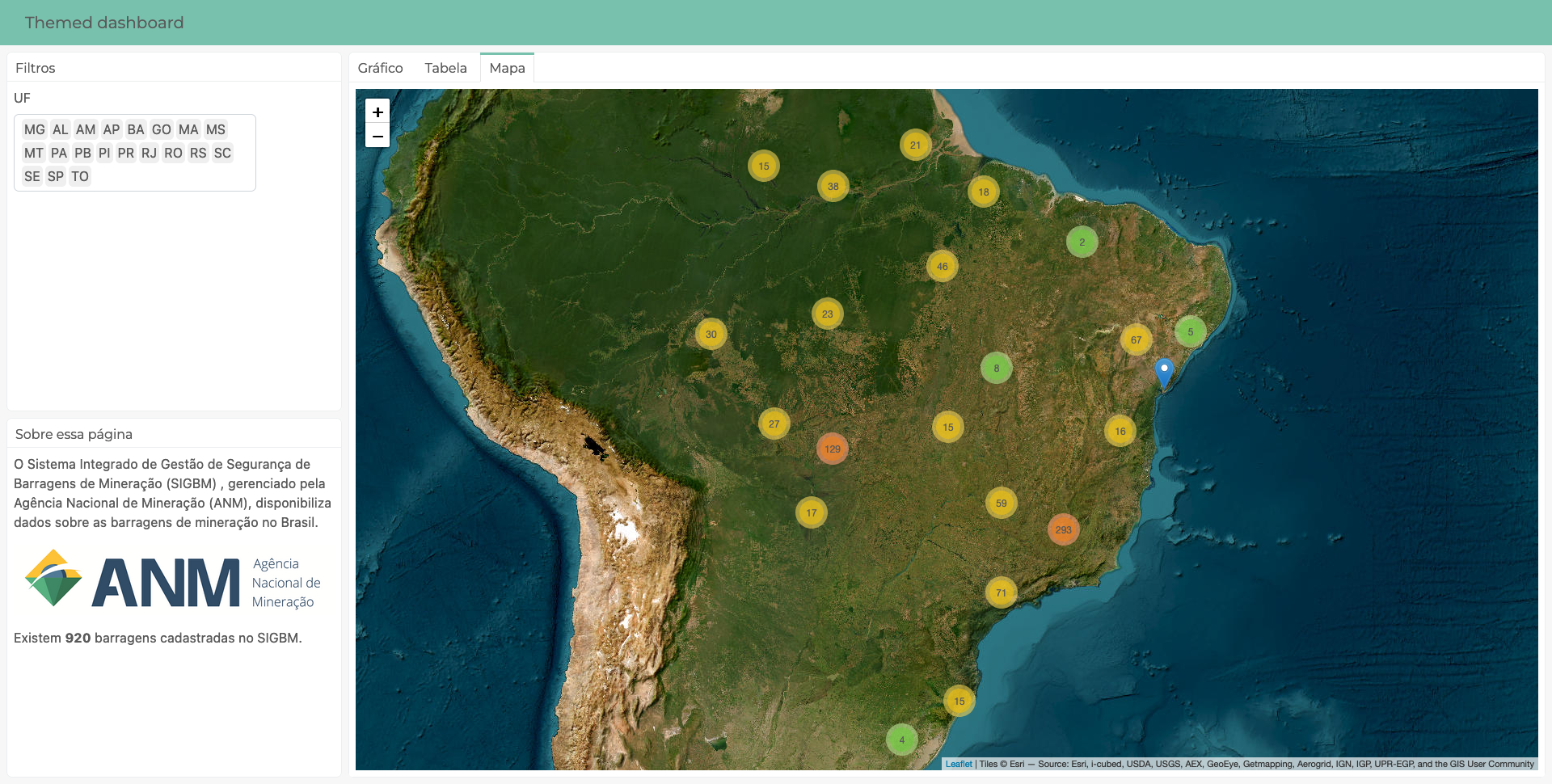Click the yellow cluster marker labeled 67
This screenshot has height=784, width=1552.
tap(1136, 339)
